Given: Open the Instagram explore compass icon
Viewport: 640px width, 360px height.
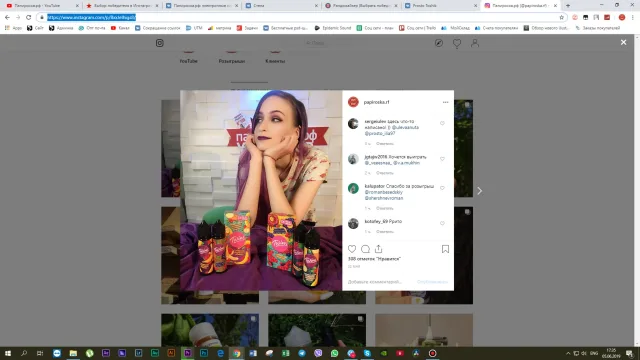Looking at the screenshot, I should click(x=439, y=43).
